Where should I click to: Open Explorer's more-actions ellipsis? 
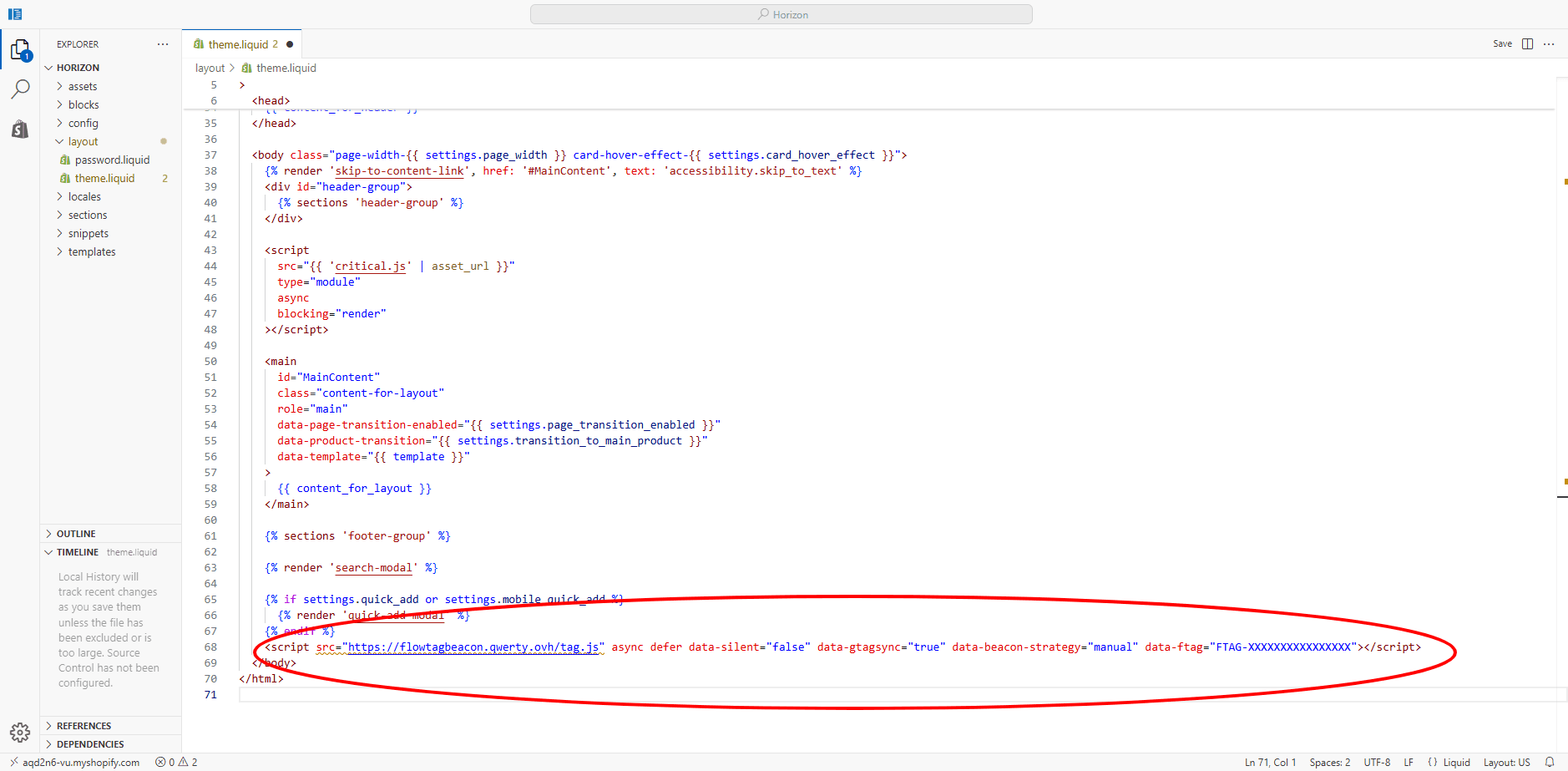(163, 43)
